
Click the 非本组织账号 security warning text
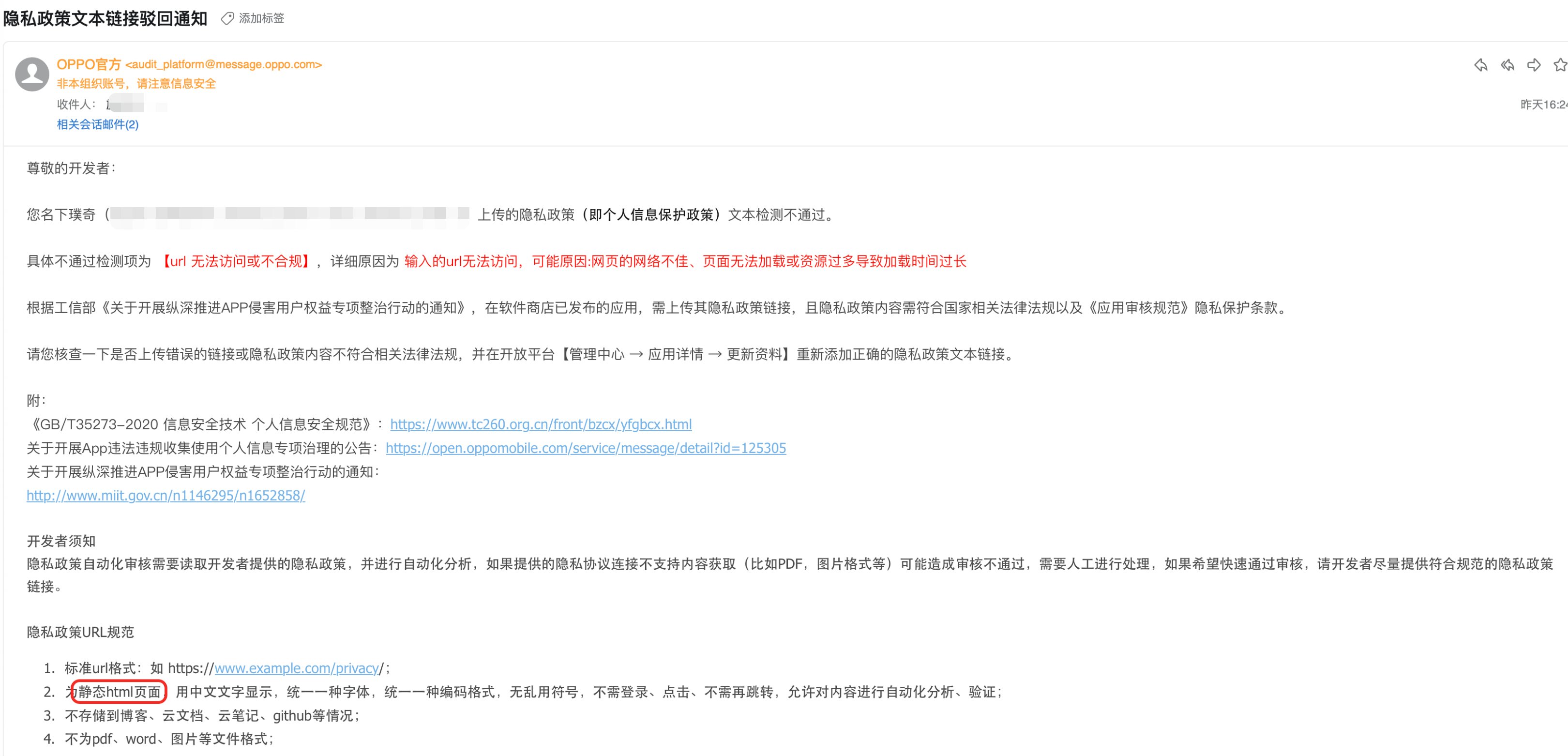pyautogui.click(x=136, y=84)
